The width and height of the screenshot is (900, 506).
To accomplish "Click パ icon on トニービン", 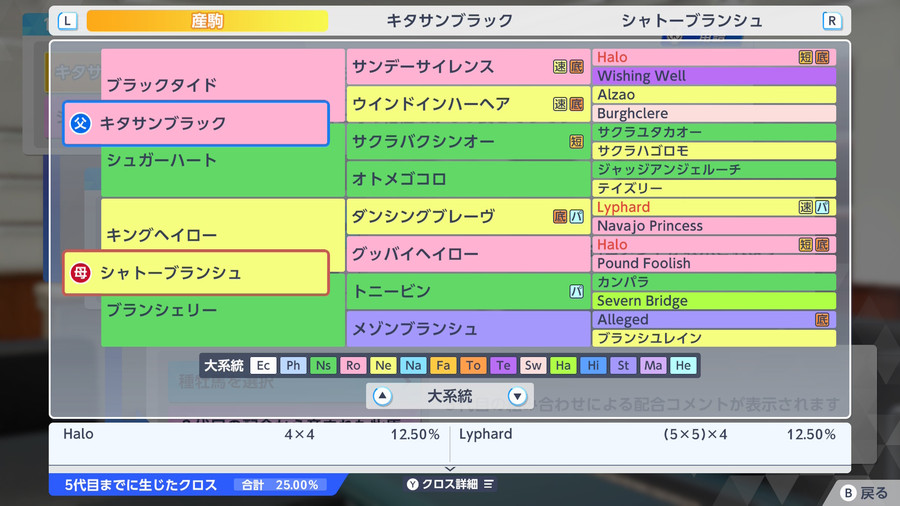I will pos(576,291).
